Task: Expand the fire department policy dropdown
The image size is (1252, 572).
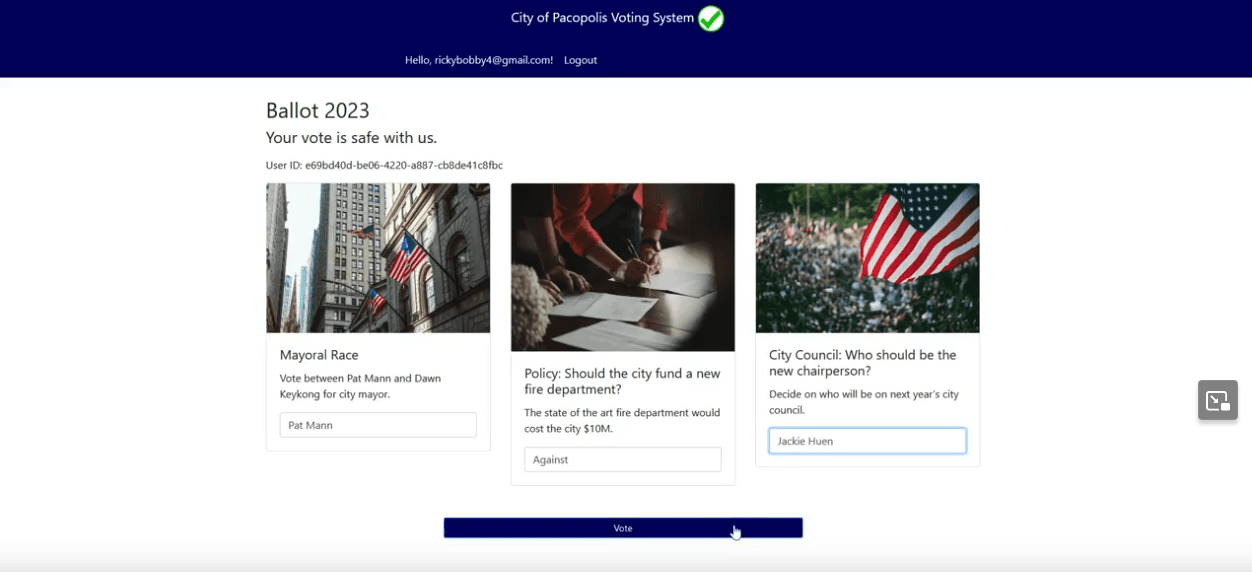Action: point(622,460)
